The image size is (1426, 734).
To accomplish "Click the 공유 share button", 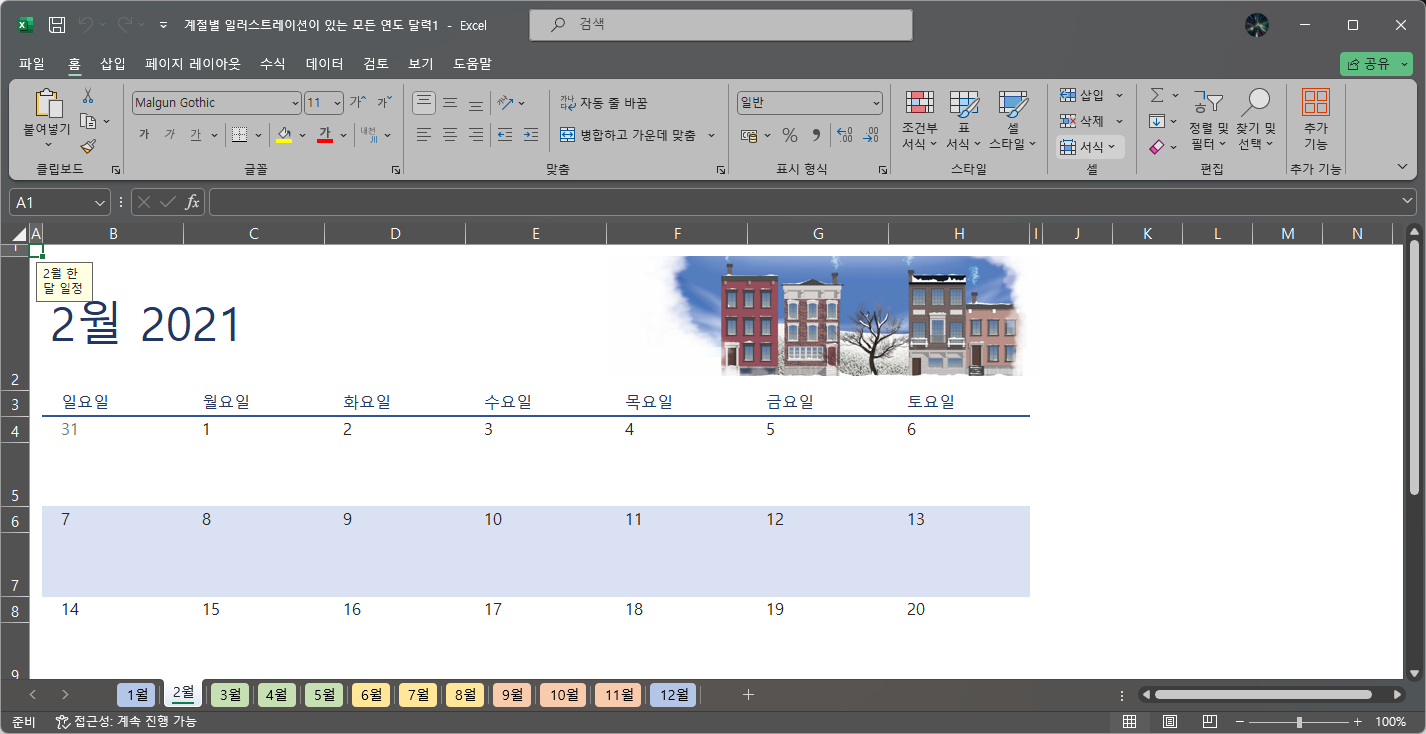I will pos(1376,63).
